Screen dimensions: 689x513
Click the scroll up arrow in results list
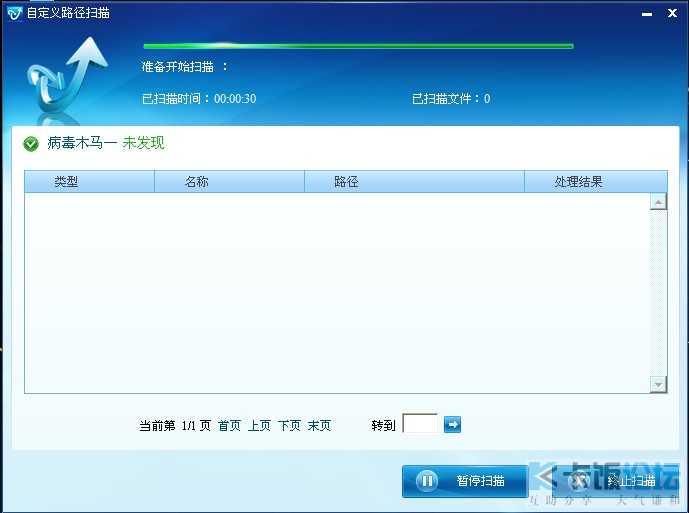pos(658,202)
